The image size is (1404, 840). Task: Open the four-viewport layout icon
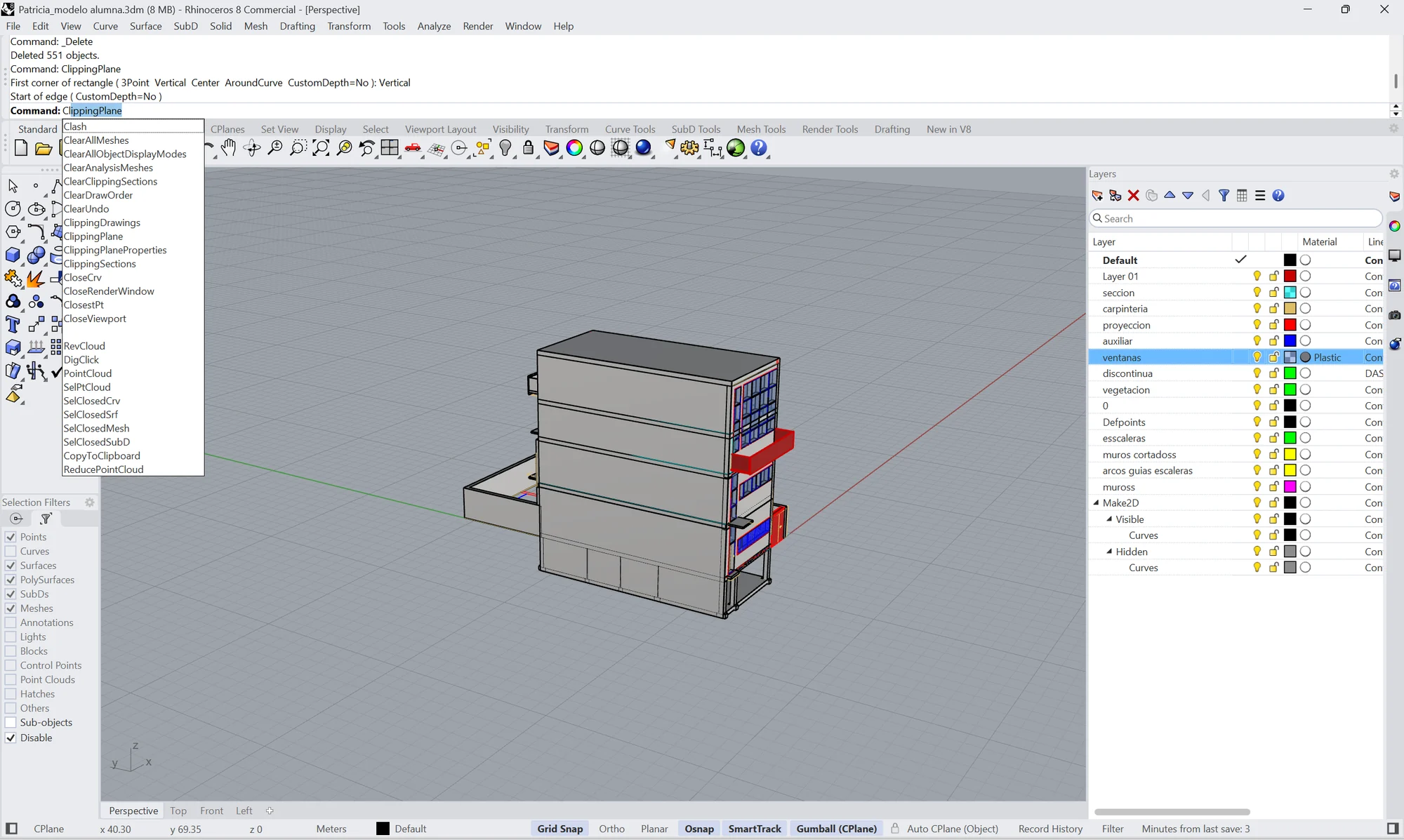click(390, 148)
